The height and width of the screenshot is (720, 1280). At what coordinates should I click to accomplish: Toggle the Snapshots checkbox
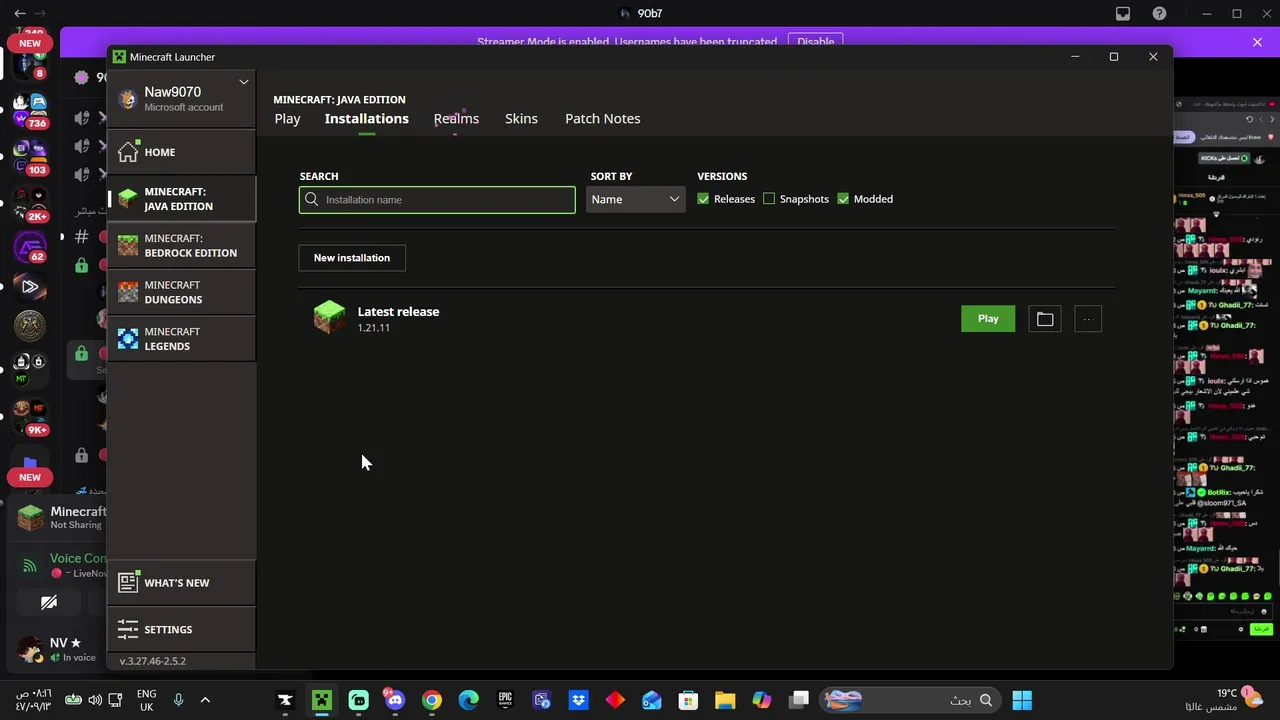(x=769, y=199)
